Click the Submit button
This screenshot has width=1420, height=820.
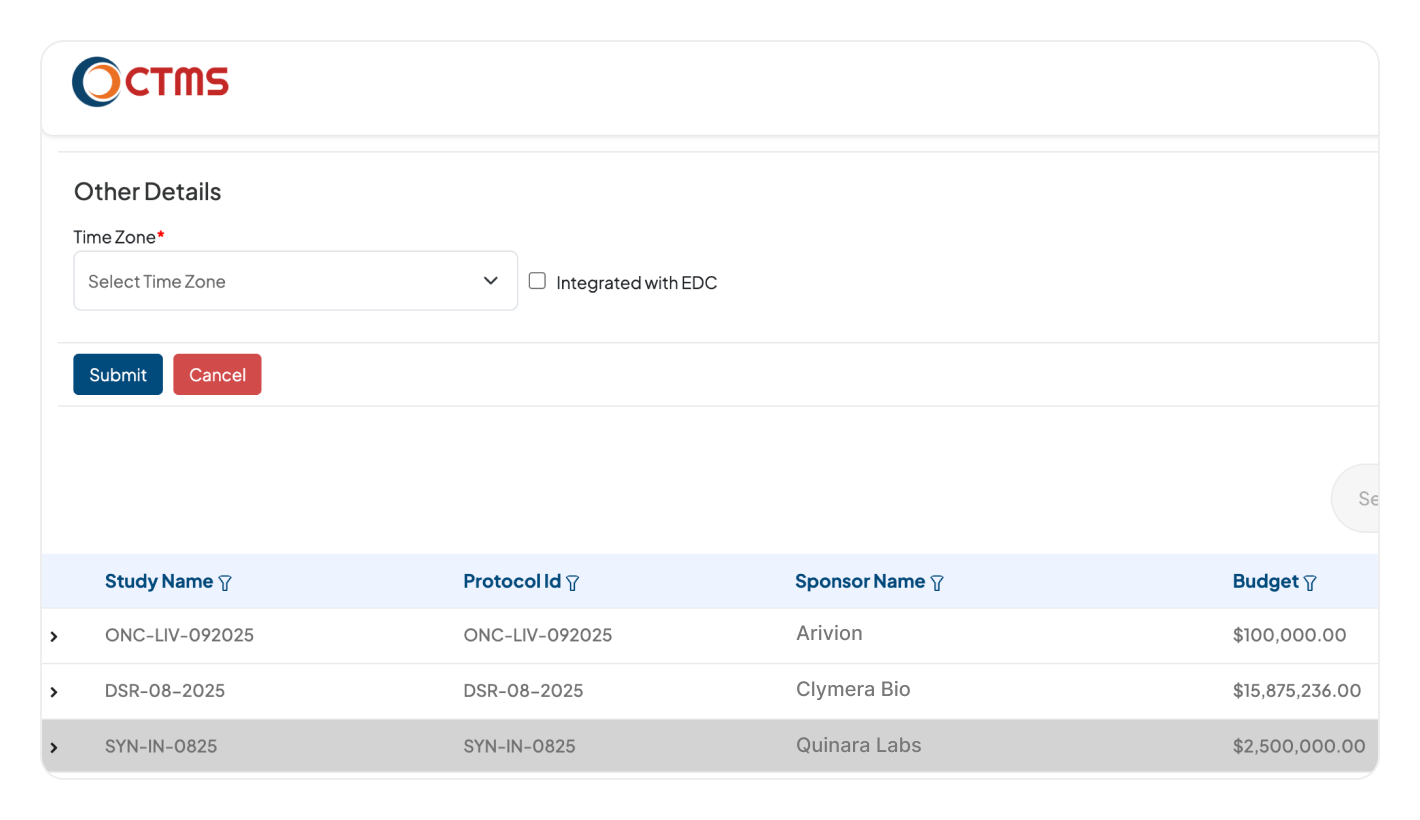(x=117, y=374)
